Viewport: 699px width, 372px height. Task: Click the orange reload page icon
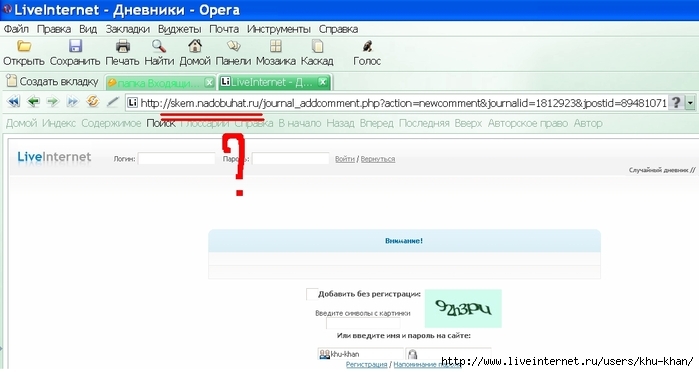92,102
